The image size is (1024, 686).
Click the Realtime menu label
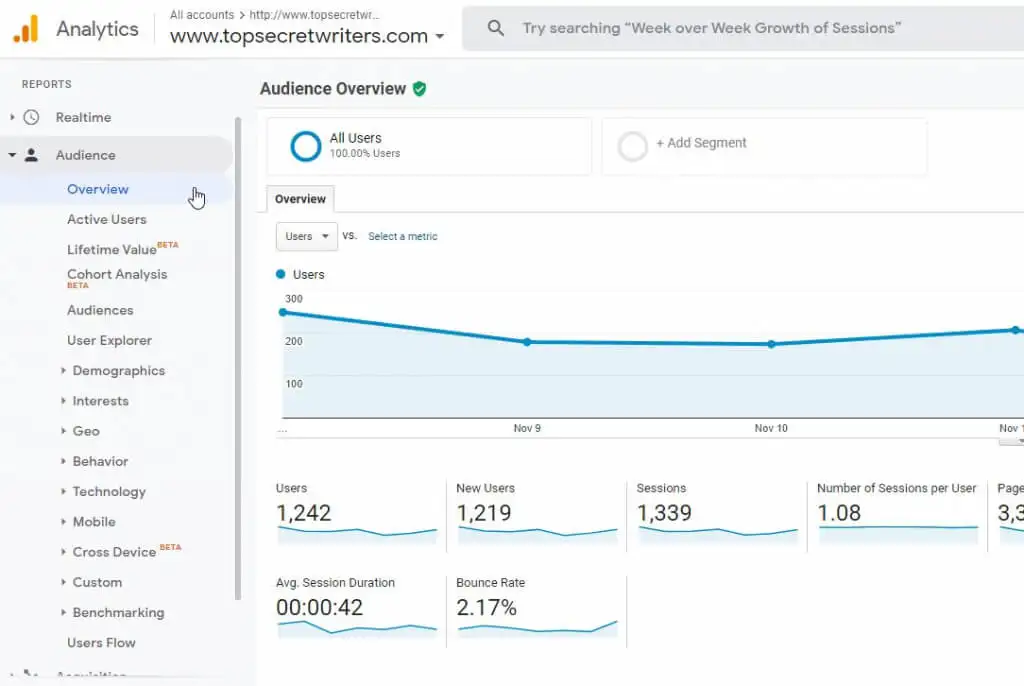coord(84,118)
